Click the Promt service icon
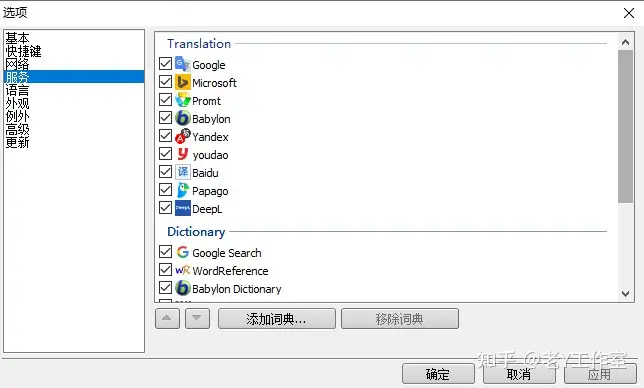644x388 pixels. coord(183,100)
